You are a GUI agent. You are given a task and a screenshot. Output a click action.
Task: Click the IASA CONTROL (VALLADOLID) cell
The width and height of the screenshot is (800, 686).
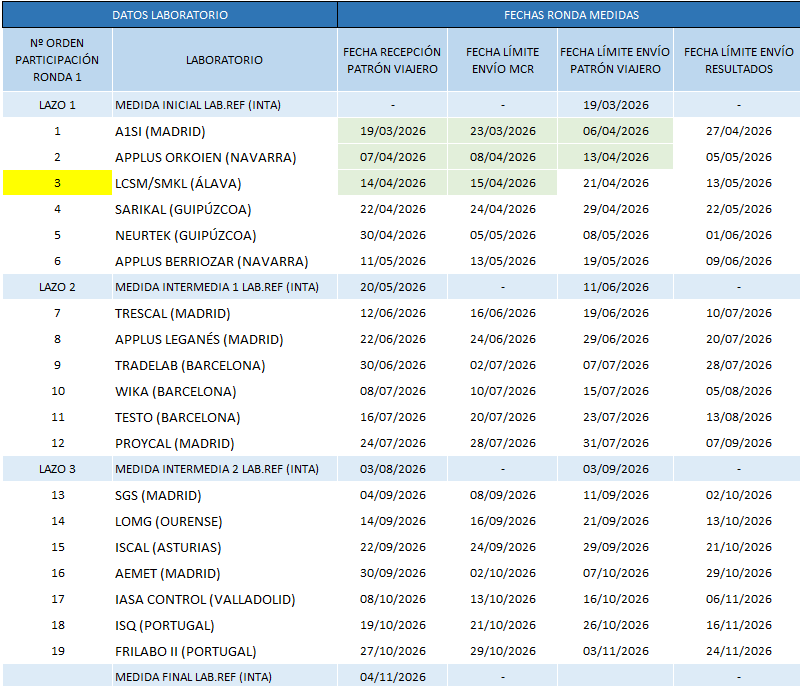click(205, 599)
